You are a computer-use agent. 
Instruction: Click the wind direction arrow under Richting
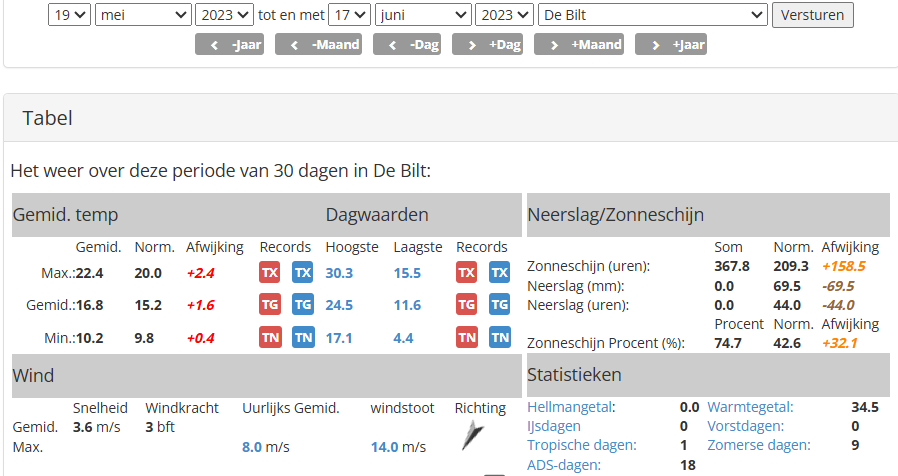pyautogui.click(x=472, y=435)
